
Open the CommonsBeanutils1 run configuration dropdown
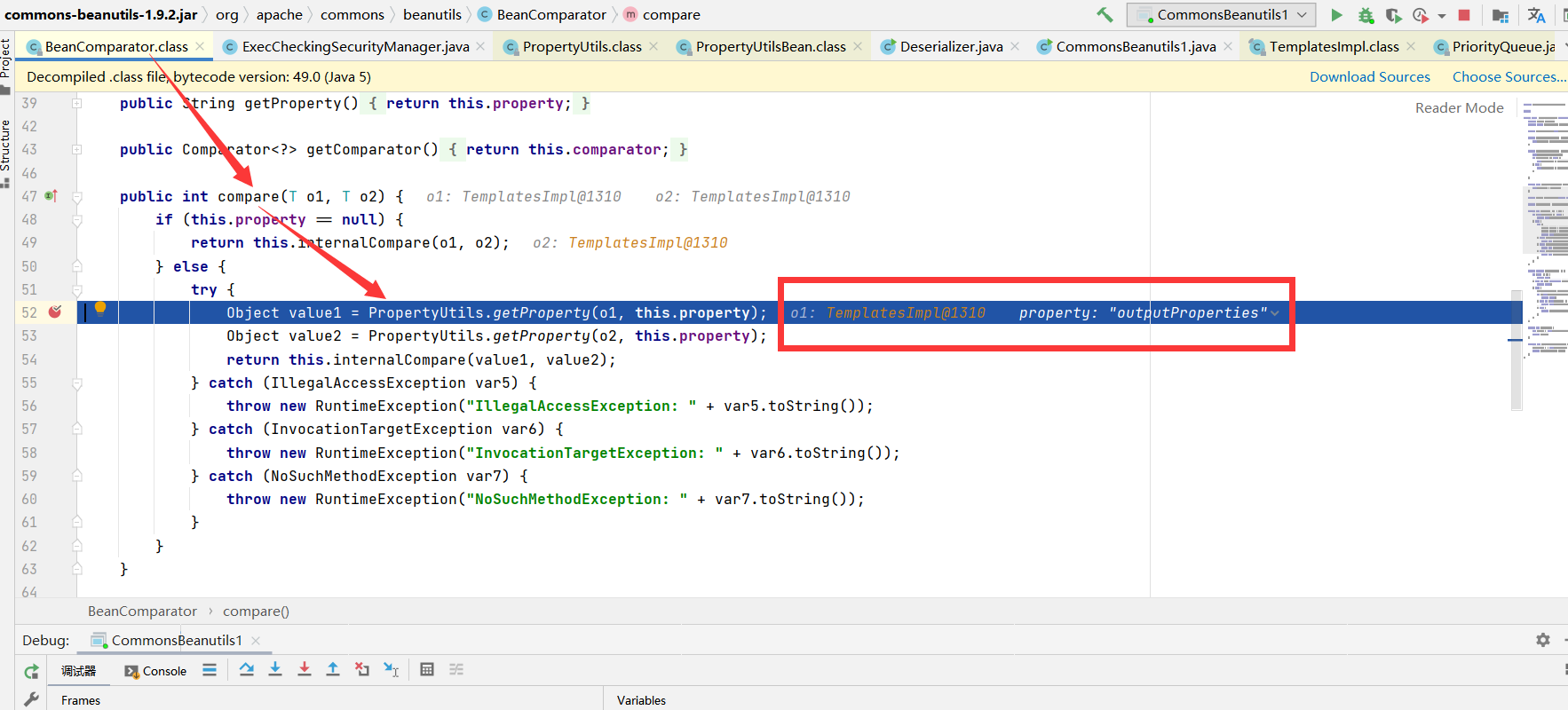[1222, 15]
